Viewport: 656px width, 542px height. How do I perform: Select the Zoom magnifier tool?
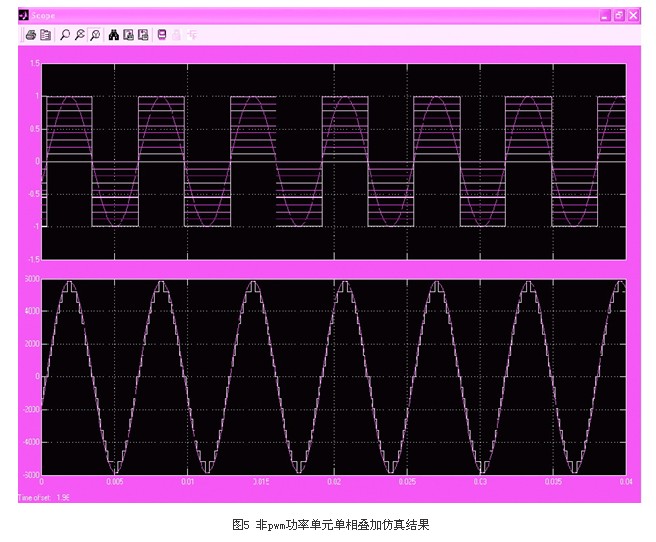tap(65, 35)
